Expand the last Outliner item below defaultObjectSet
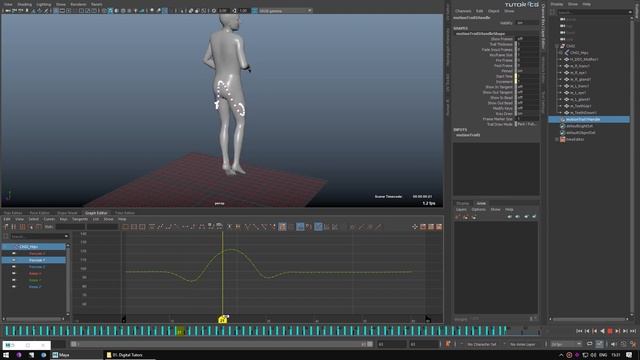This screenshot has width=640, height=360. point(557,139)
